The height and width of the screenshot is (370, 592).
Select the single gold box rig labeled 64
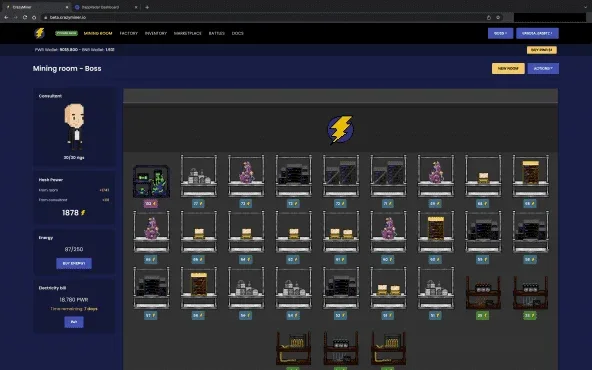coord(246,231)
